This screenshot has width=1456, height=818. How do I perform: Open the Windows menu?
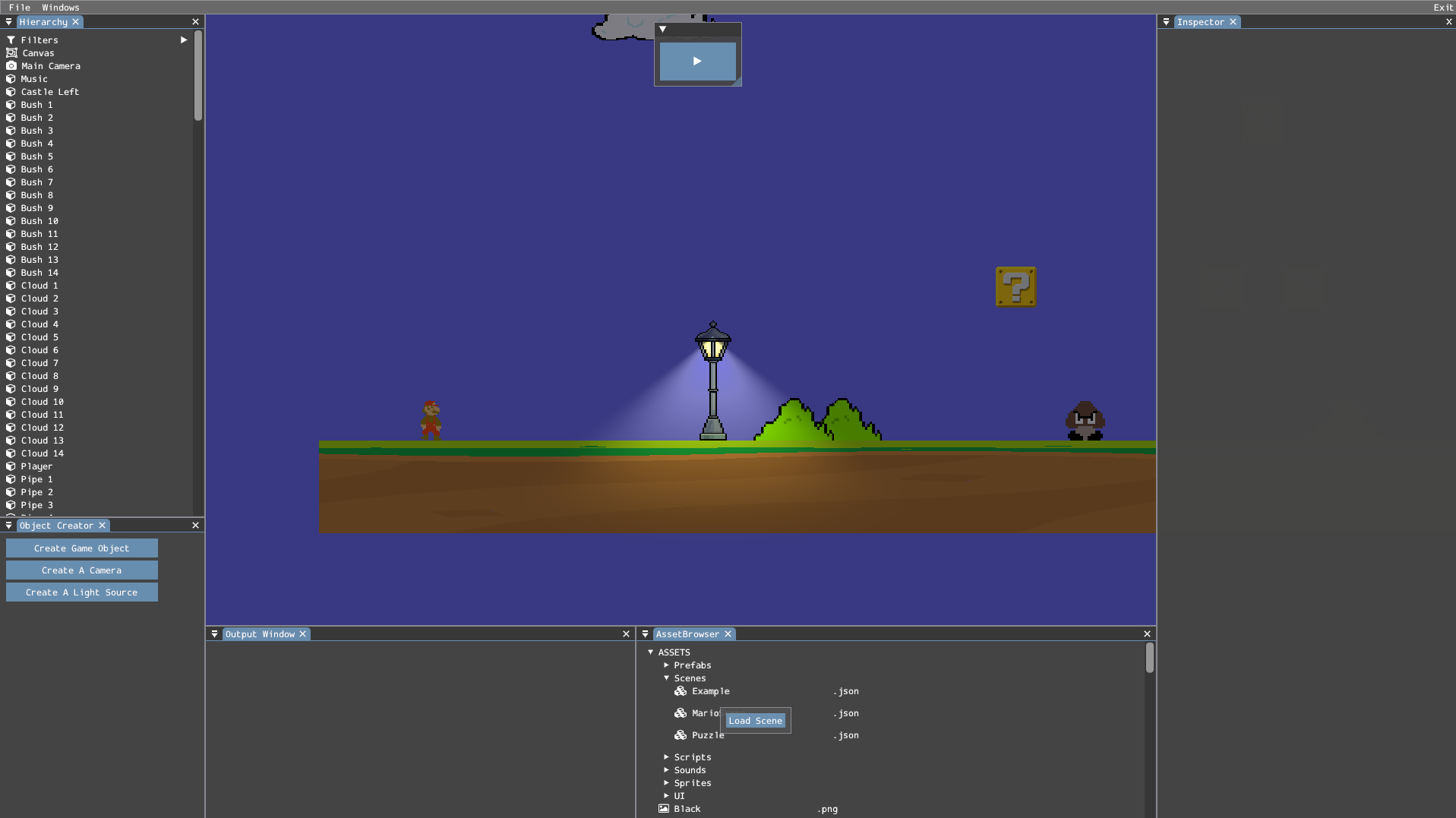pos(61,7)
